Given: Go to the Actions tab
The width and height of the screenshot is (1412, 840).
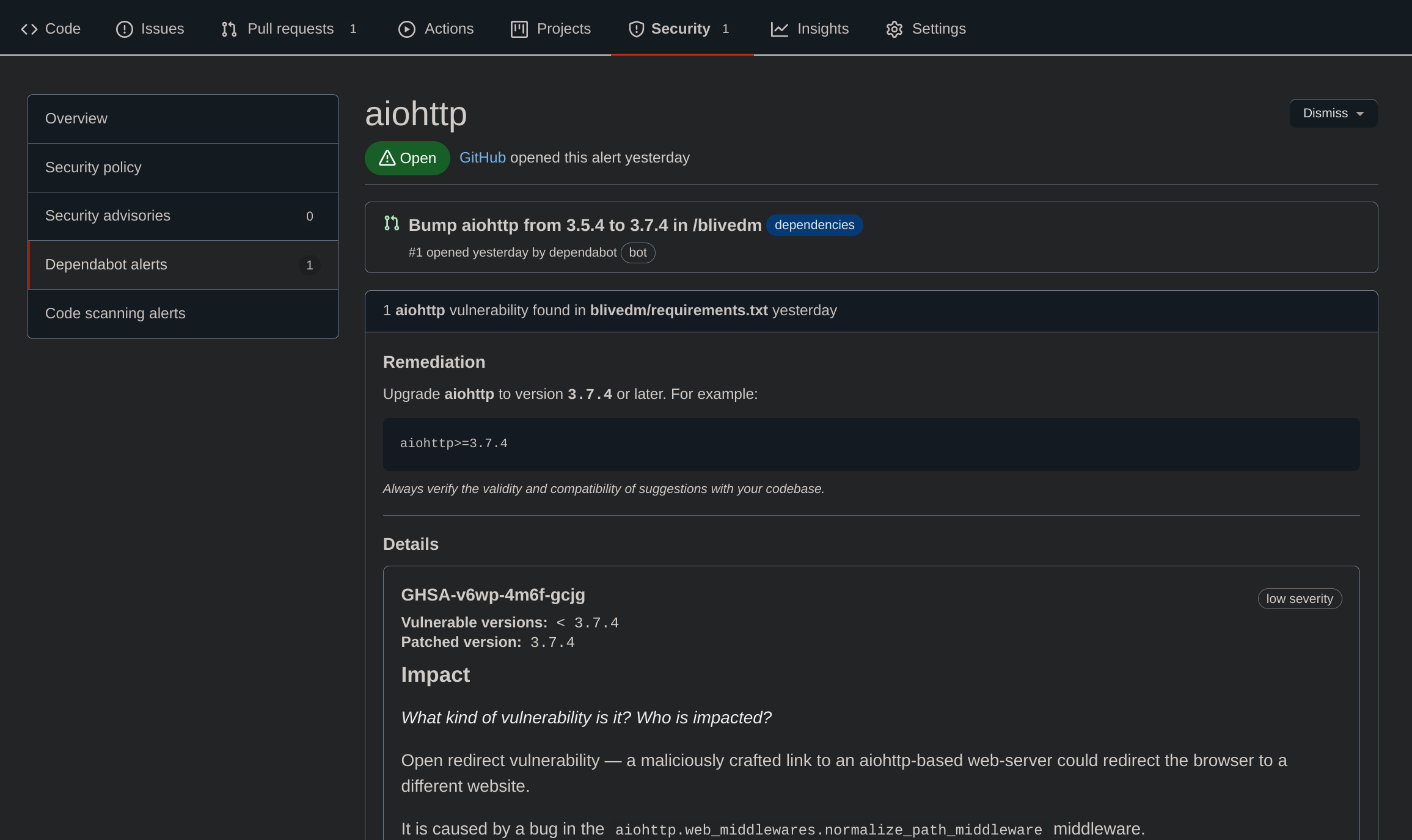Looking at the screenshot, I should pyautogui.click(x=436, y=29).
